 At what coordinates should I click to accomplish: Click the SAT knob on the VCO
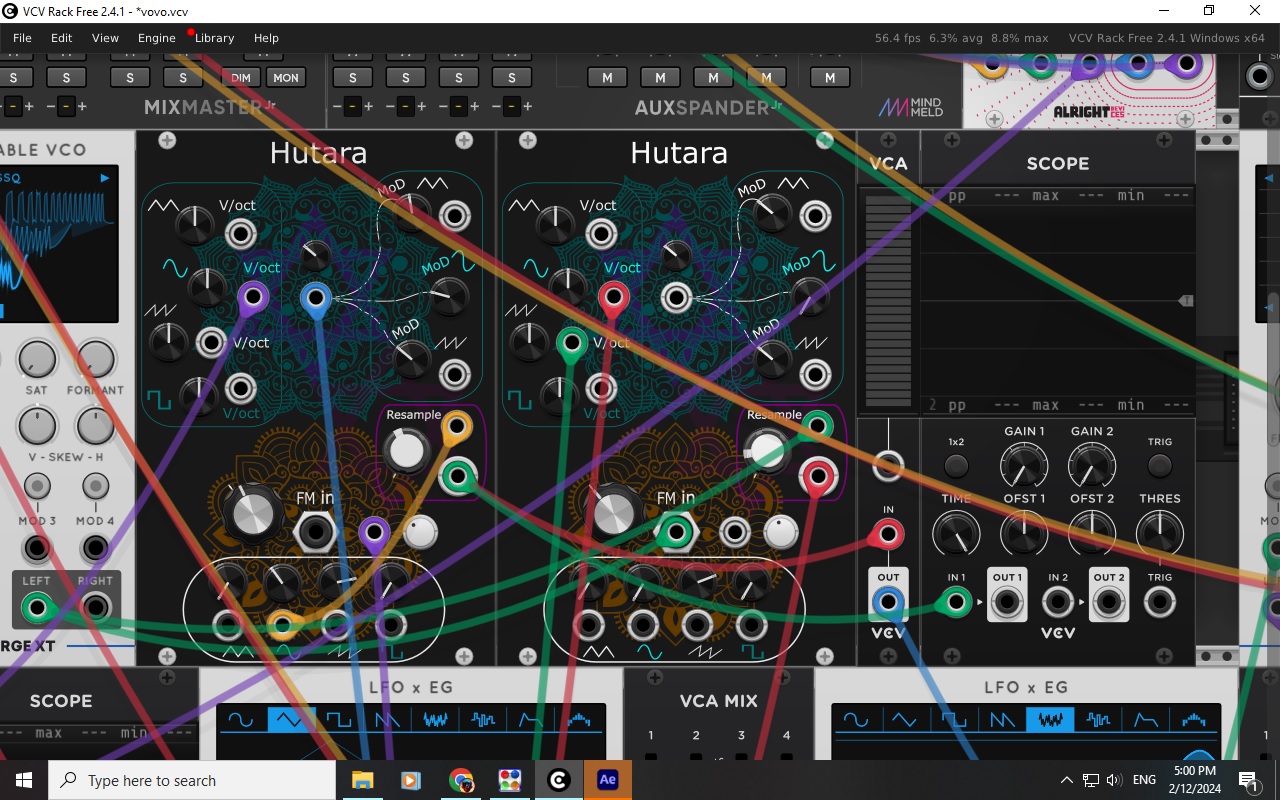point(37,359)
